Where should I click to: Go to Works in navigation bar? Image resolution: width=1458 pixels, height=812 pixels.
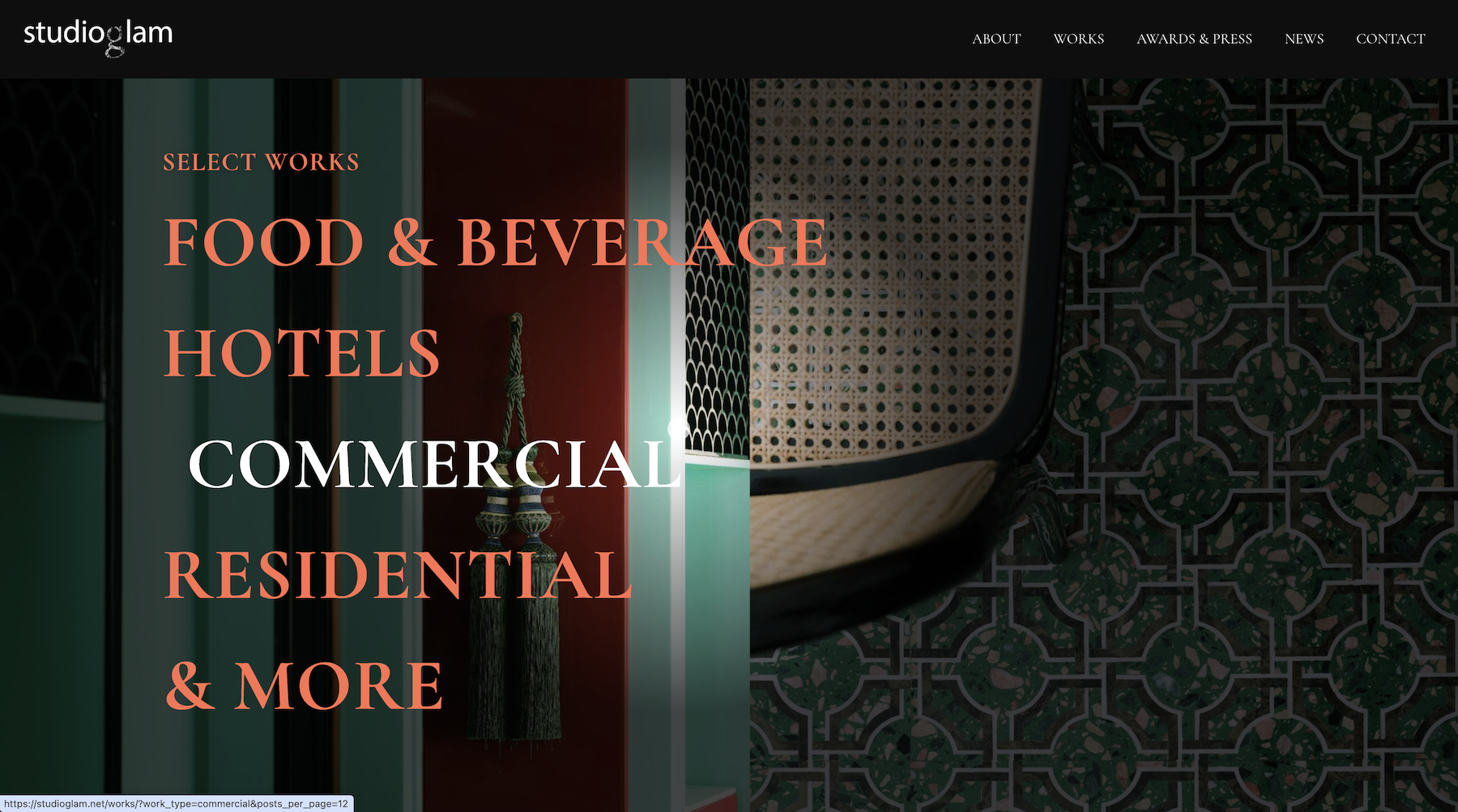point(1078,39)
